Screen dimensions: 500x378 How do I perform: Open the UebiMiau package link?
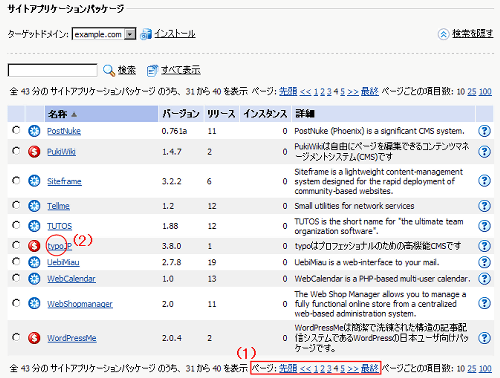(63, 262)
